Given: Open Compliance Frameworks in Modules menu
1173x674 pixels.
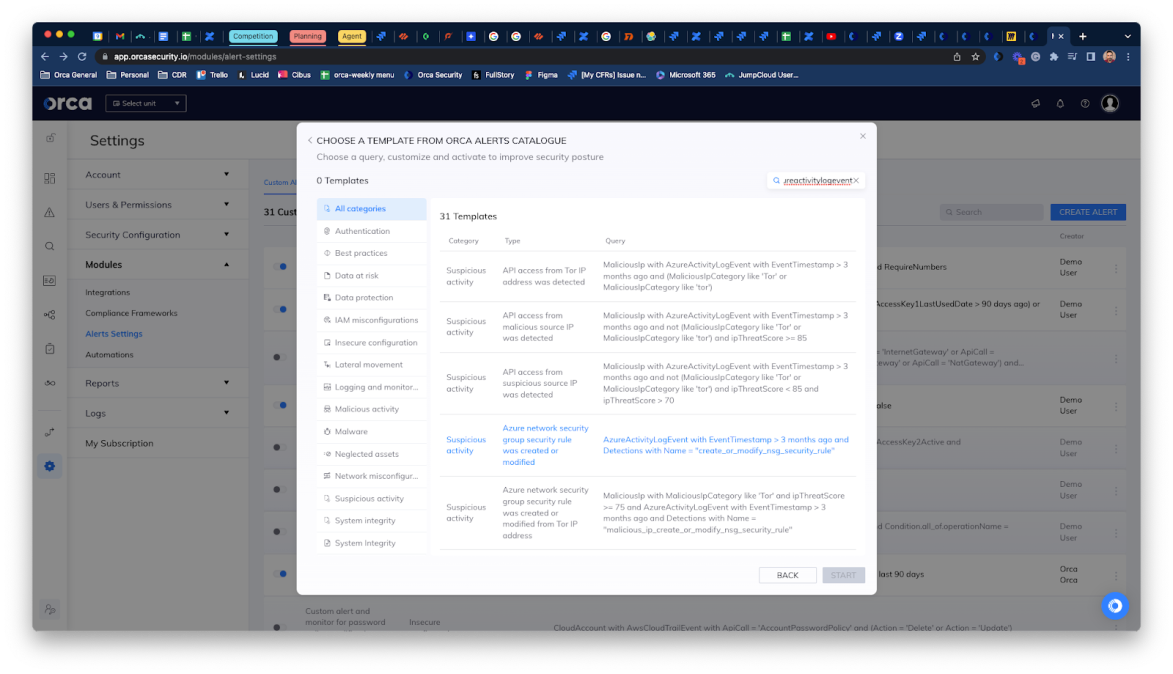Looking at the screenshot, I should tap(131, 313).
